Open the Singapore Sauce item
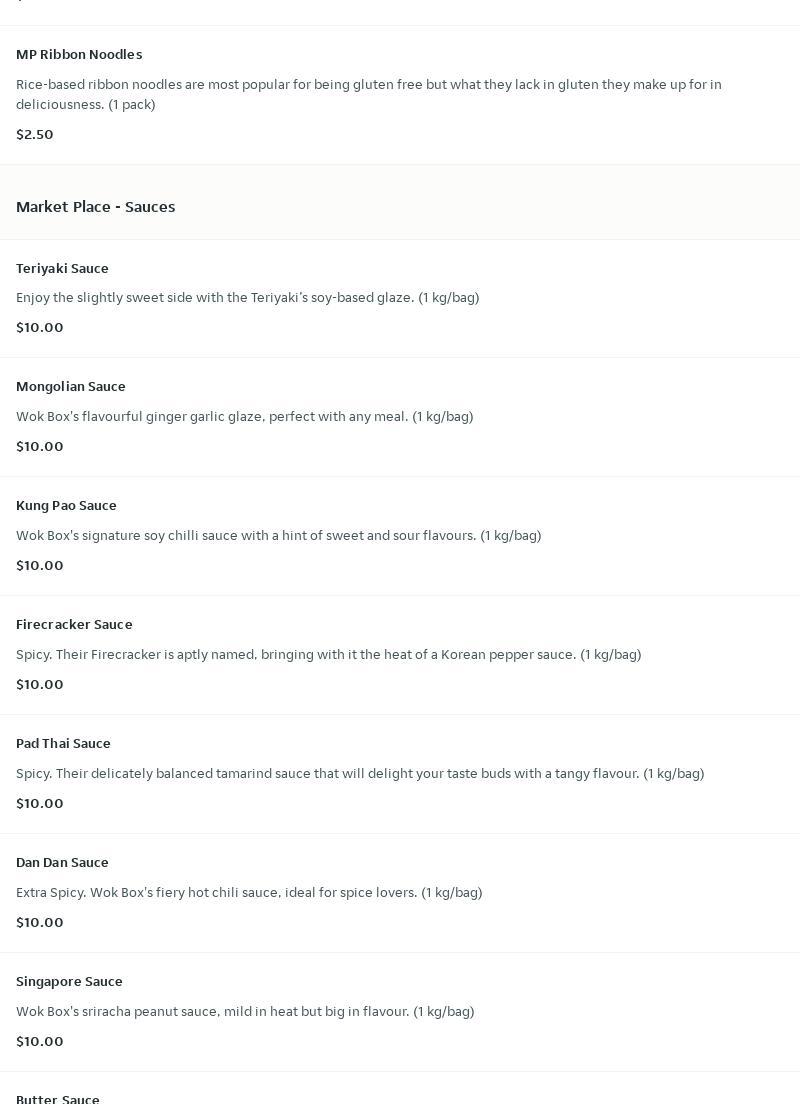 (69, 981)
